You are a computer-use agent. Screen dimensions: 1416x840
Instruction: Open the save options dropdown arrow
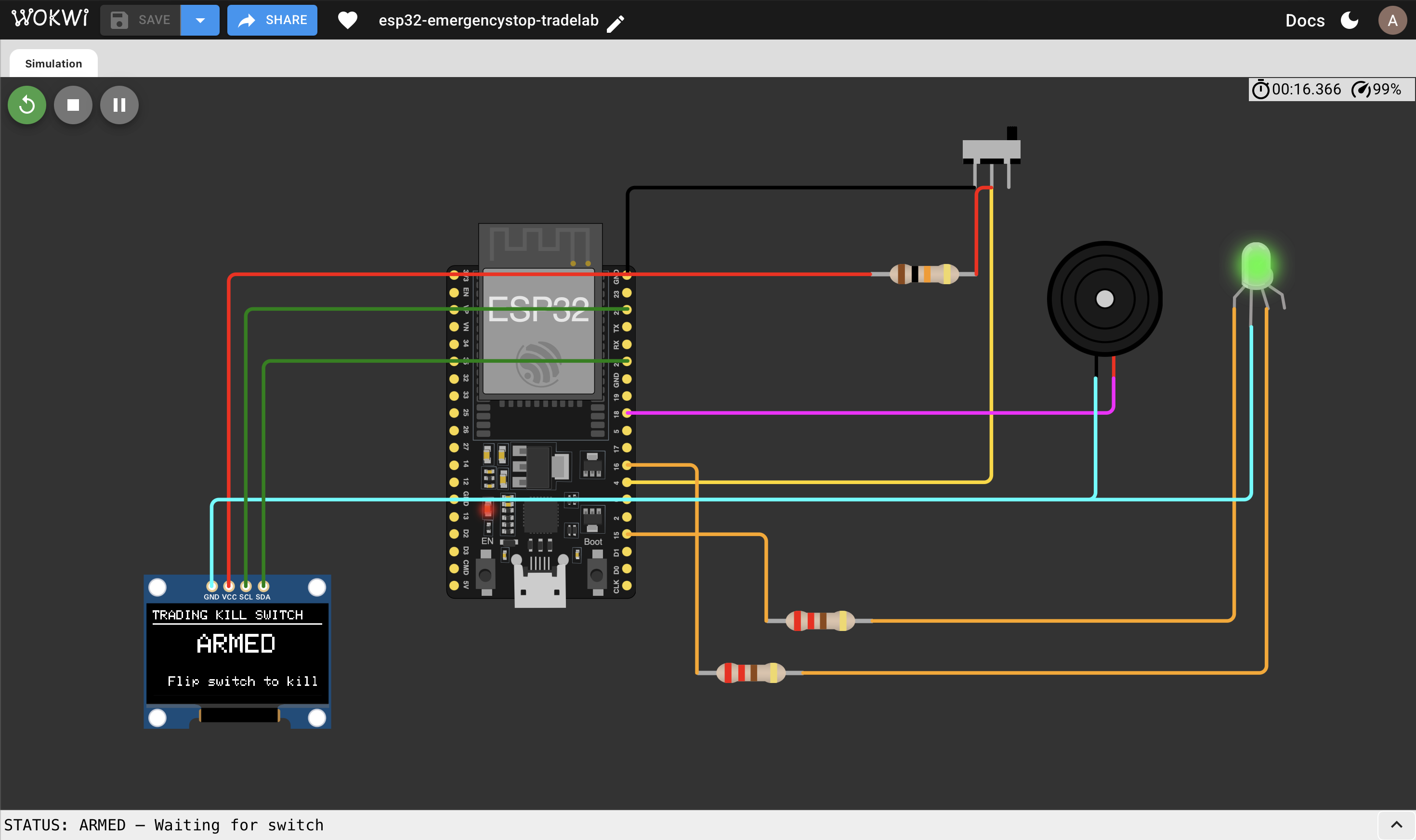(200, 20)
